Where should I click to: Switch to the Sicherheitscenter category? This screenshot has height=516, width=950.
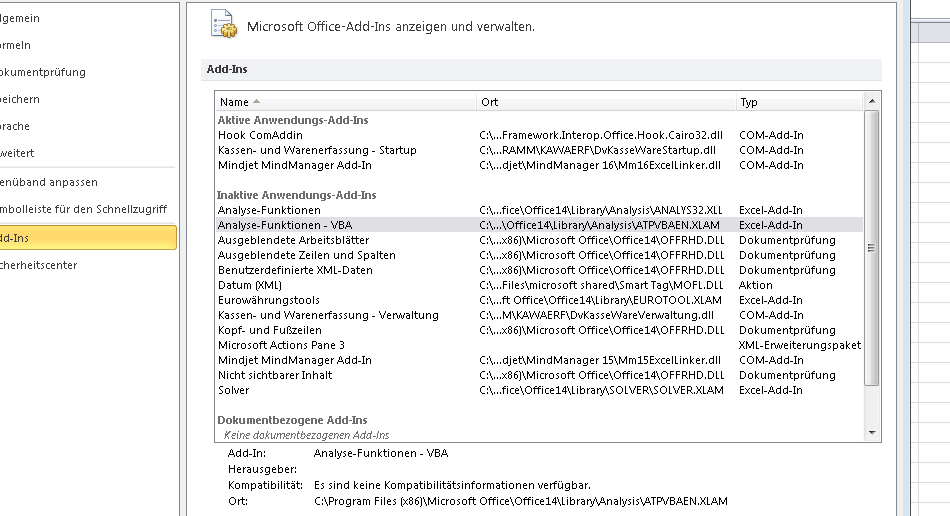coord(39,265)
